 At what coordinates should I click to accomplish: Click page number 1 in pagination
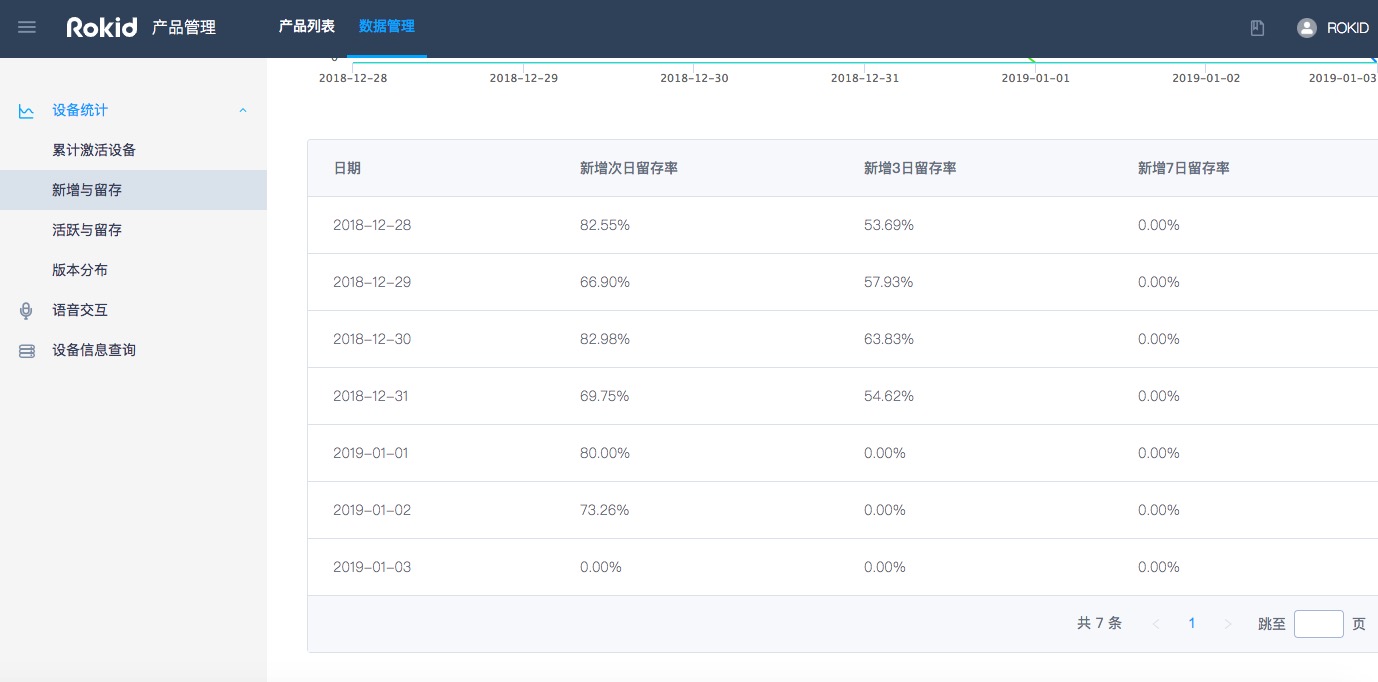tap(1192, 623)
